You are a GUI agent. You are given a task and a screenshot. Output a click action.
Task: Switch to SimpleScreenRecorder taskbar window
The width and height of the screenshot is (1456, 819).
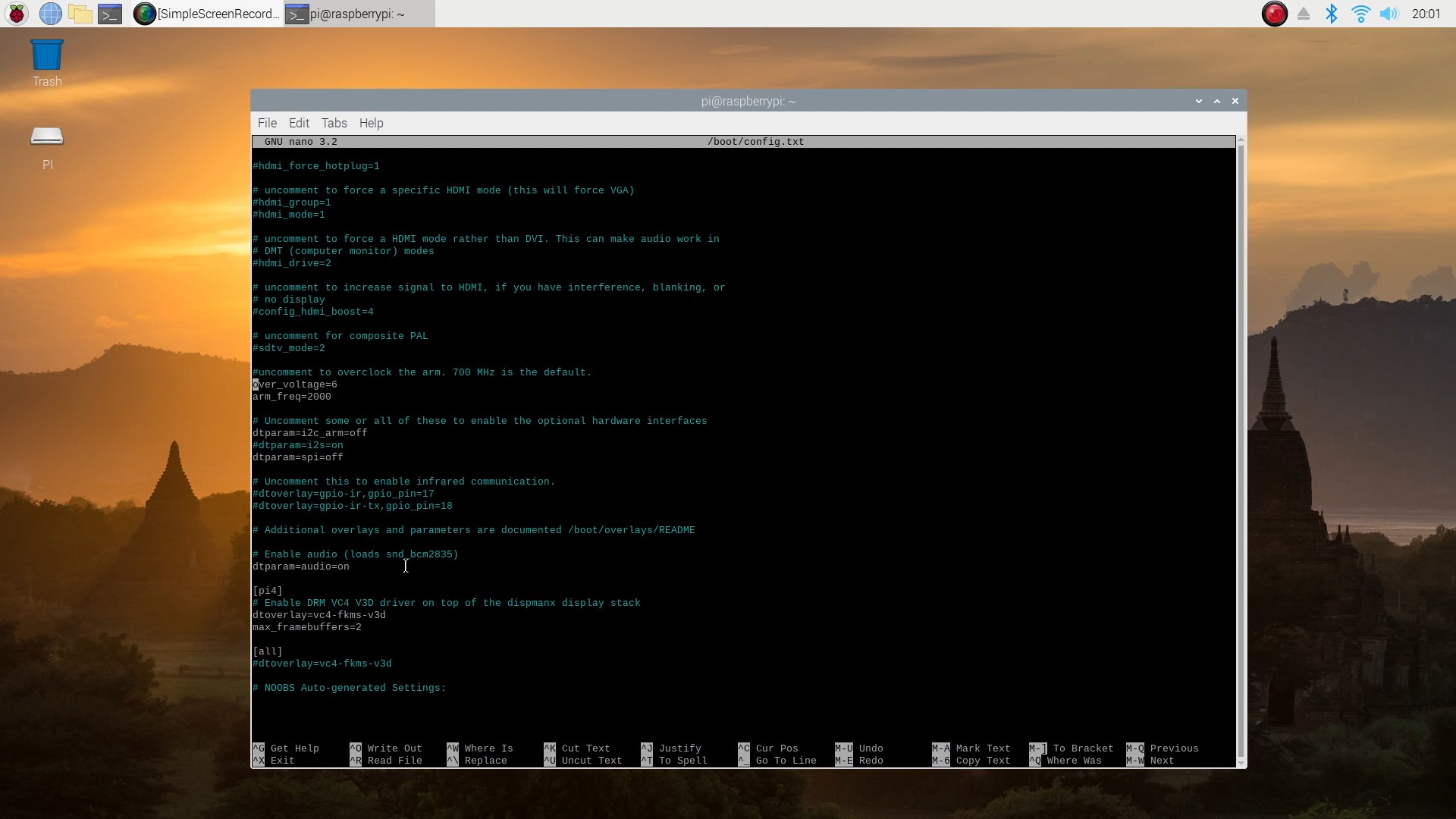[206, 14]
